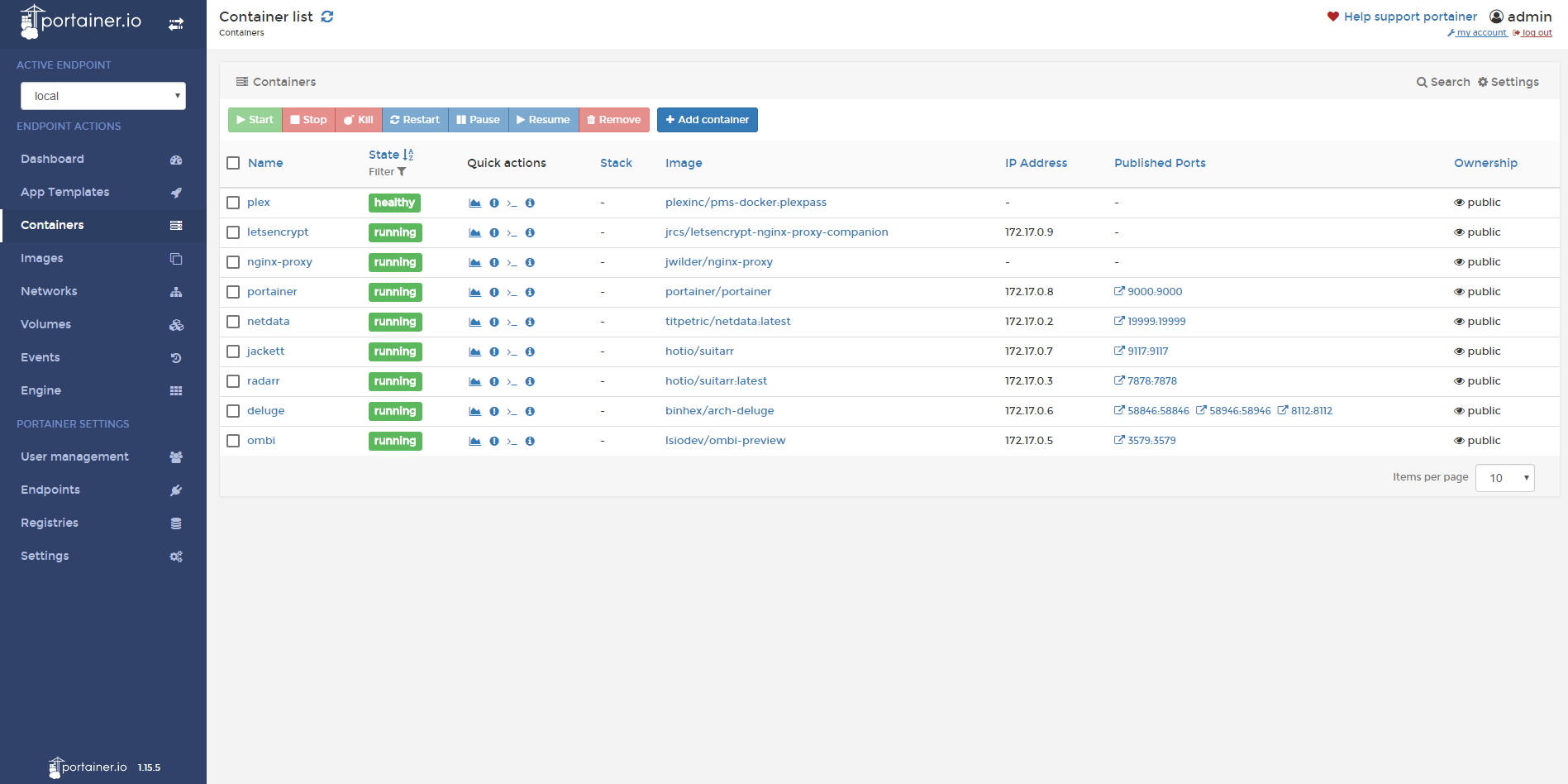The height and width of the screenshot is (784, 1568).
Task: Tick the select-all containers checkbox
Action: click(x=233, y=163)
